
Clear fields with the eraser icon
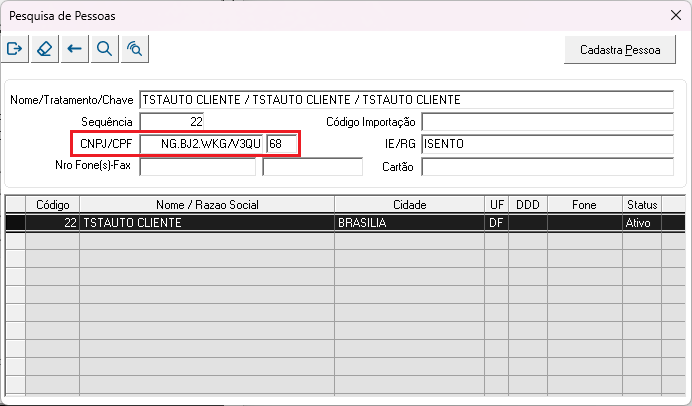(45, 49)
